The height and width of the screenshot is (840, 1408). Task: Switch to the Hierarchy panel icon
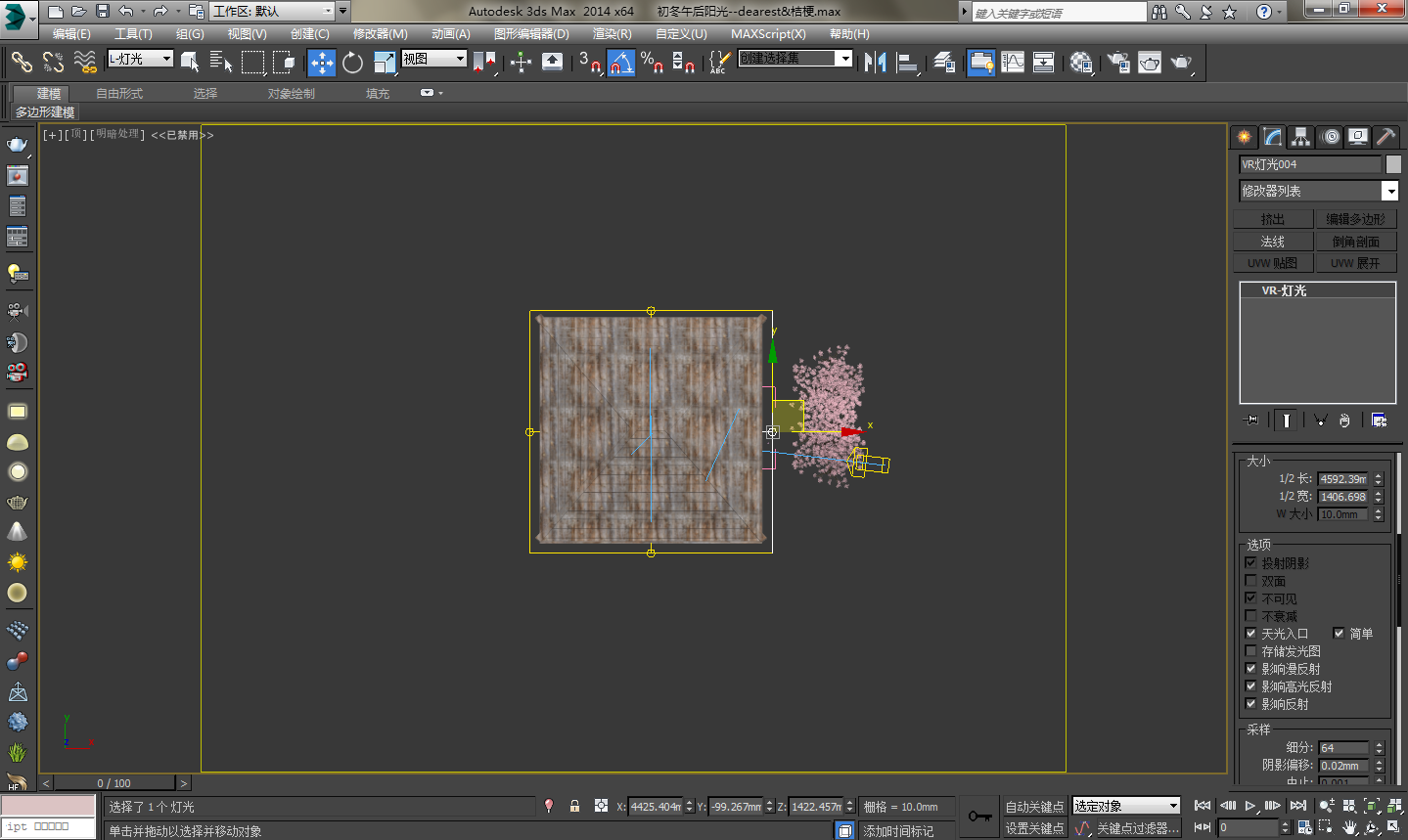tap(1300, 137)
